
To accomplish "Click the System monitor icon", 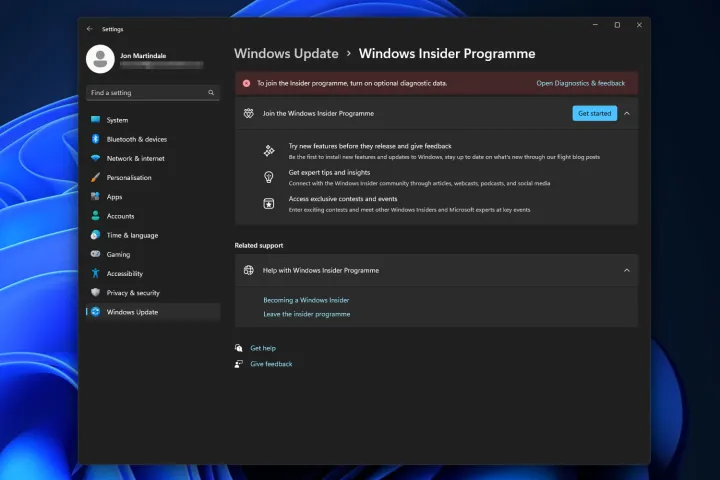I will [x=96, y=120].
